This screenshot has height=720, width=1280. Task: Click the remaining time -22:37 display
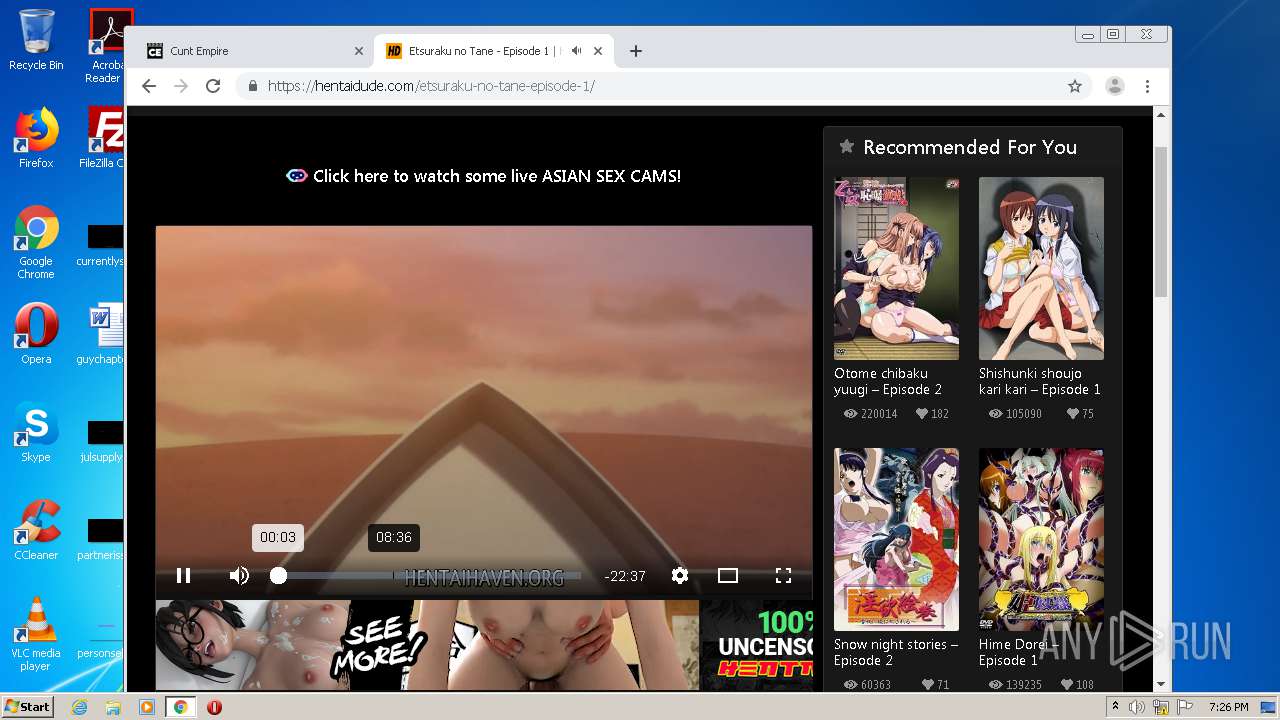[625, 576]
